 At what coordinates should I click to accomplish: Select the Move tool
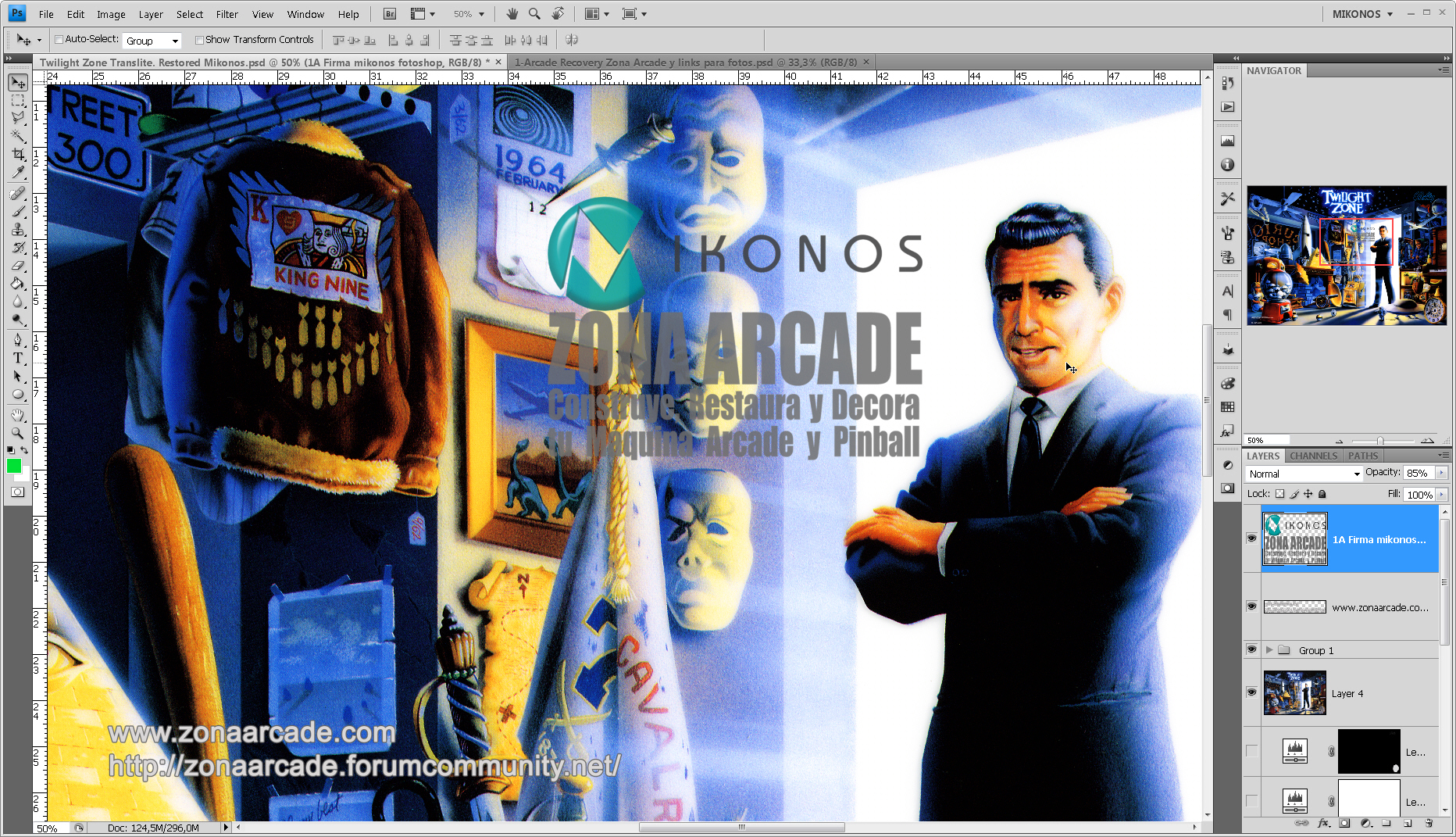pyautogui.click(x=18, y=83)
